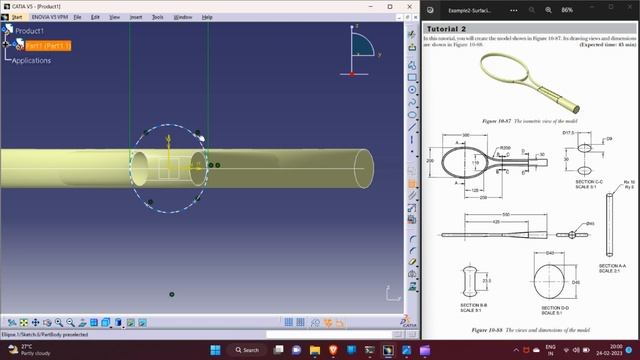Click the taskbar Search box
The height and width of the screenshot is (360, 640).
point(247,350)
